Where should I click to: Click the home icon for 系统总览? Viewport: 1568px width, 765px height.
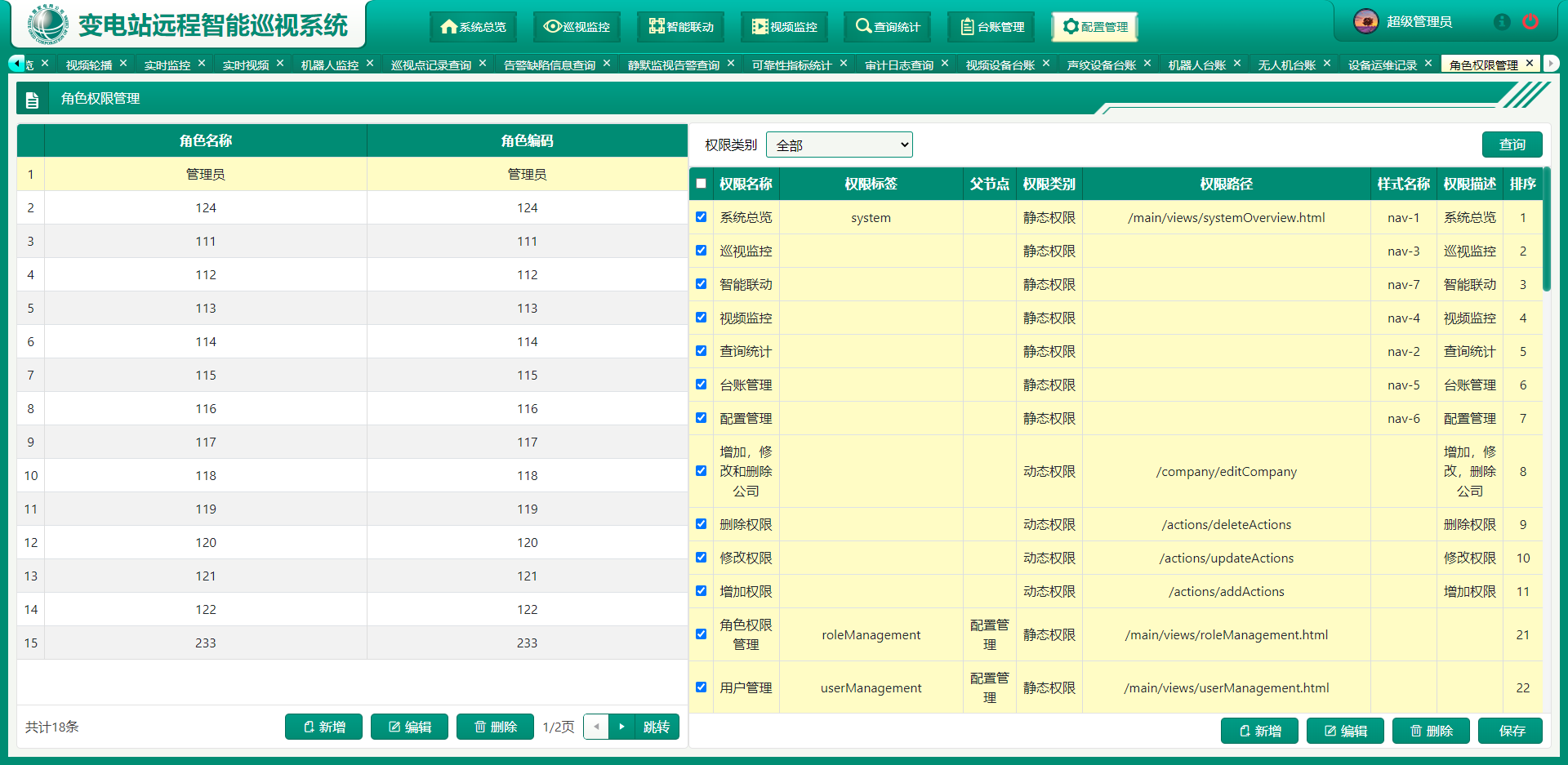448,27
